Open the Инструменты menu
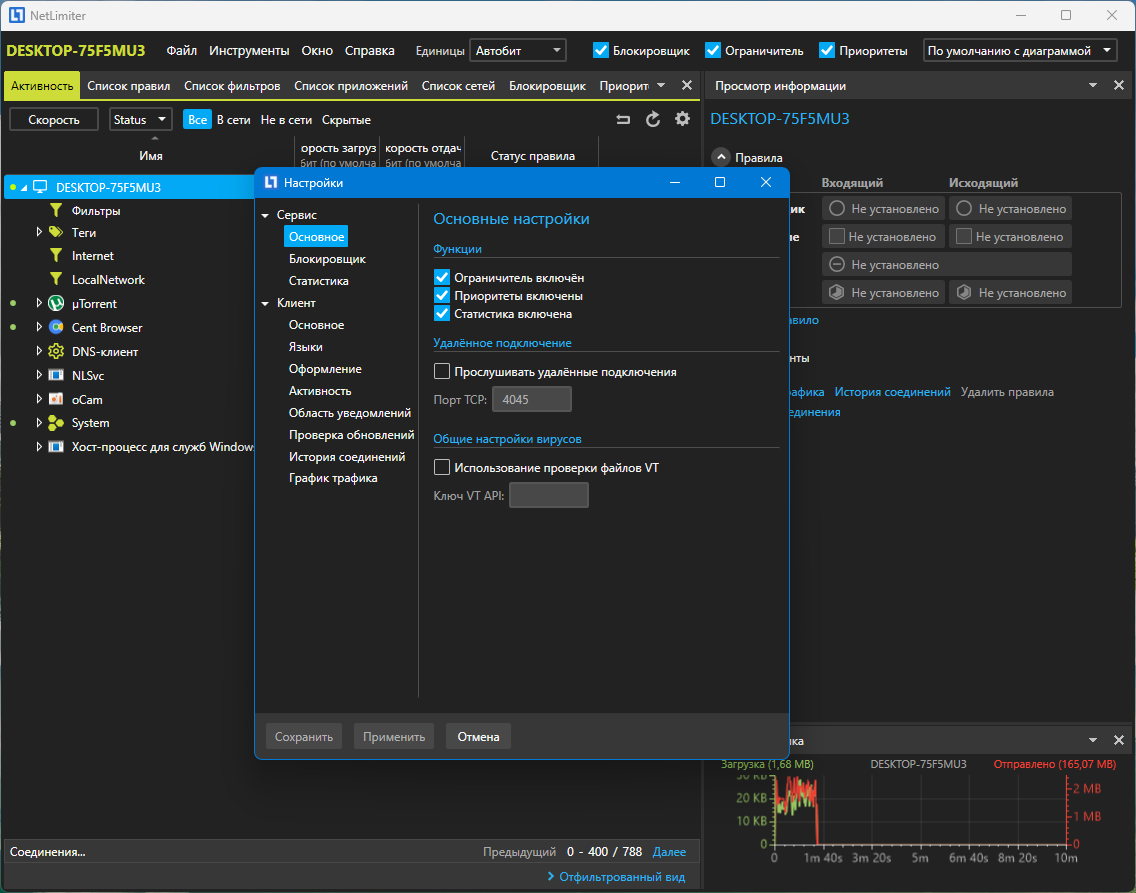The height and width of the screenshot is (893, 1136). coord(249,51)
